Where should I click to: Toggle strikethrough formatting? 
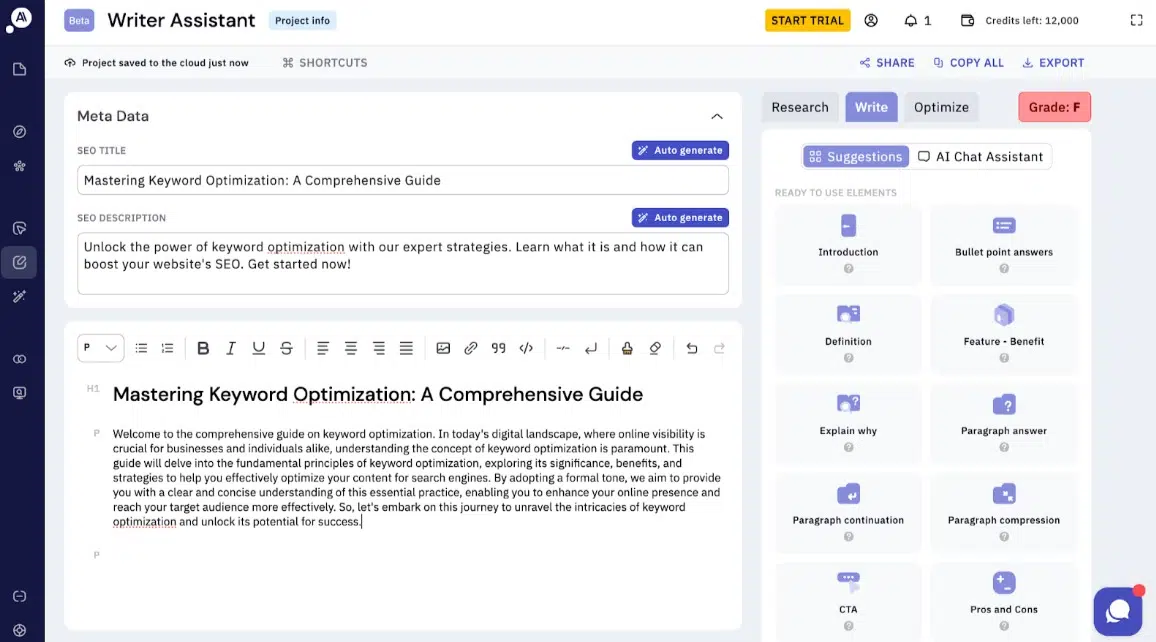tap(287, 348)
